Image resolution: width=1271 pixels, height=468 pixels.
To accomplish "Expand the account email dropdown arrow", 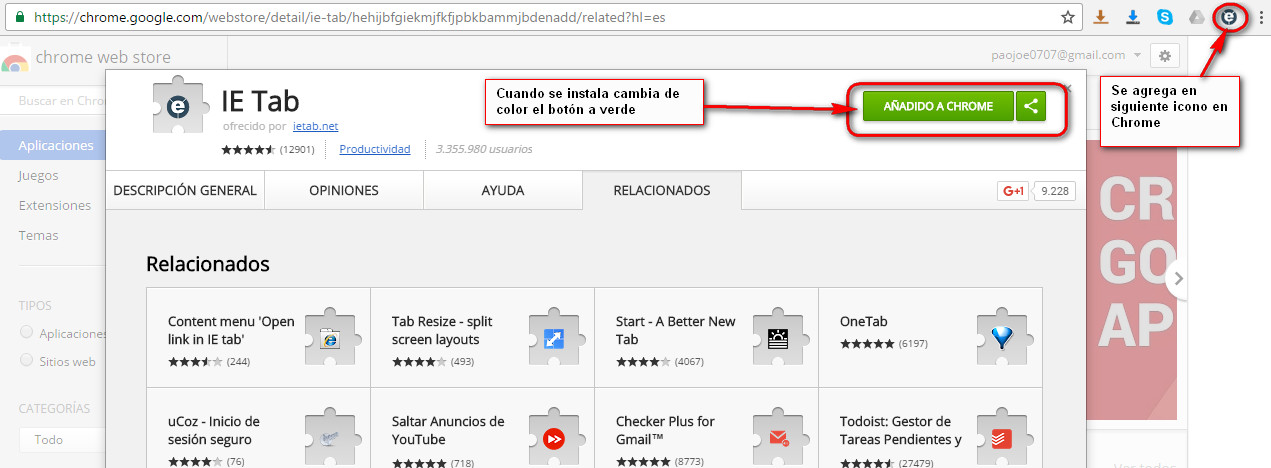I will pyautogui.click(x=1137, y=55).
